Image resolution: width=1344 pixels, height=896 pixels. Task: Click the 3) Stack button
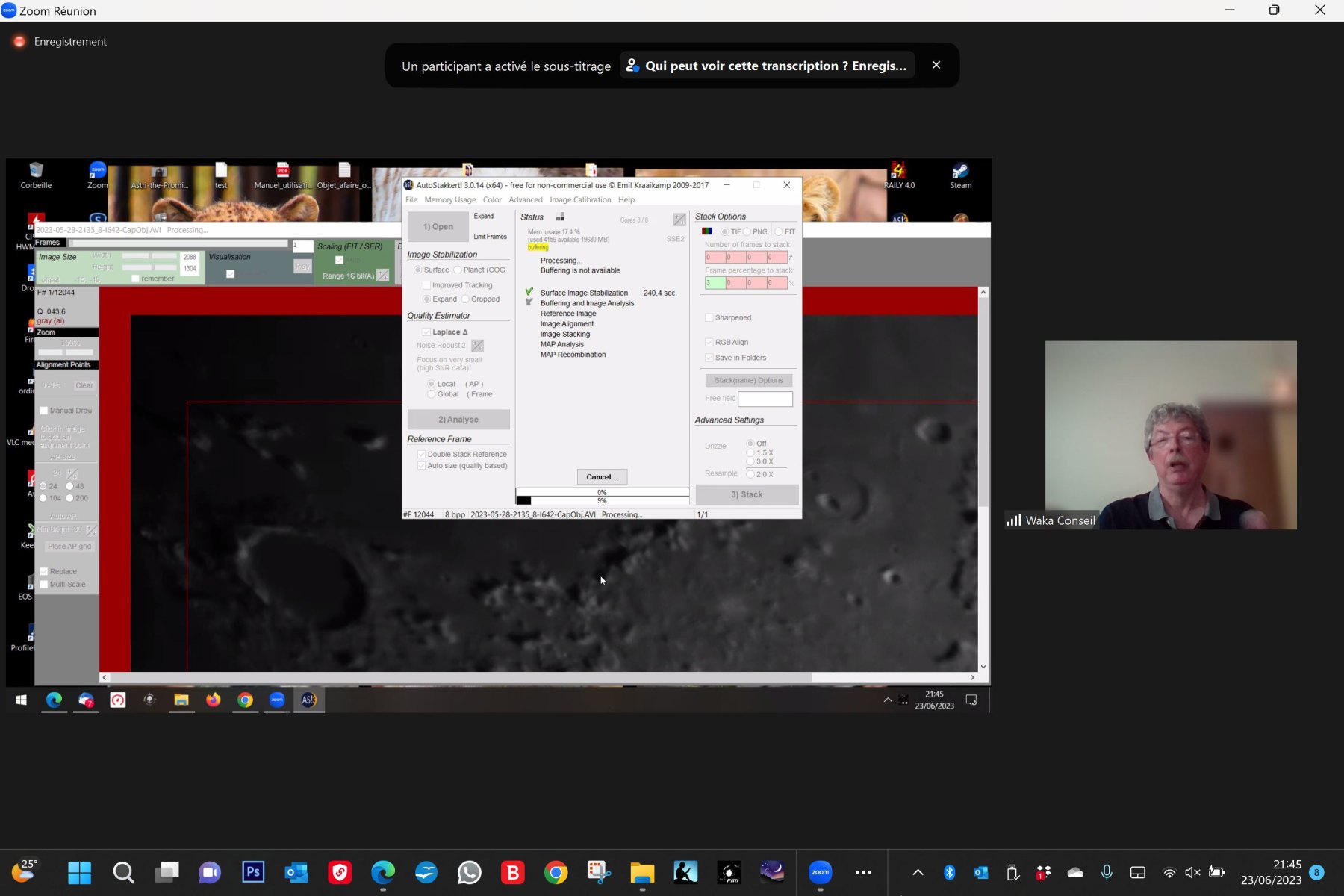(747, 494)
